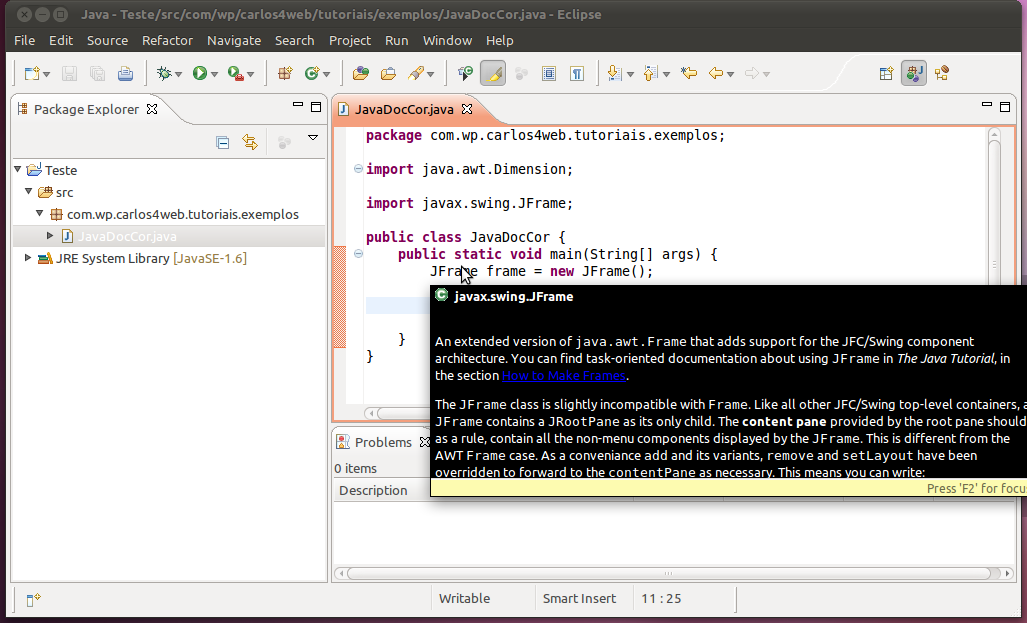Viewport: 1027px width, 623px height.
Task: Close the JavaDocCor.java editor tab
Action: [467, 109]
